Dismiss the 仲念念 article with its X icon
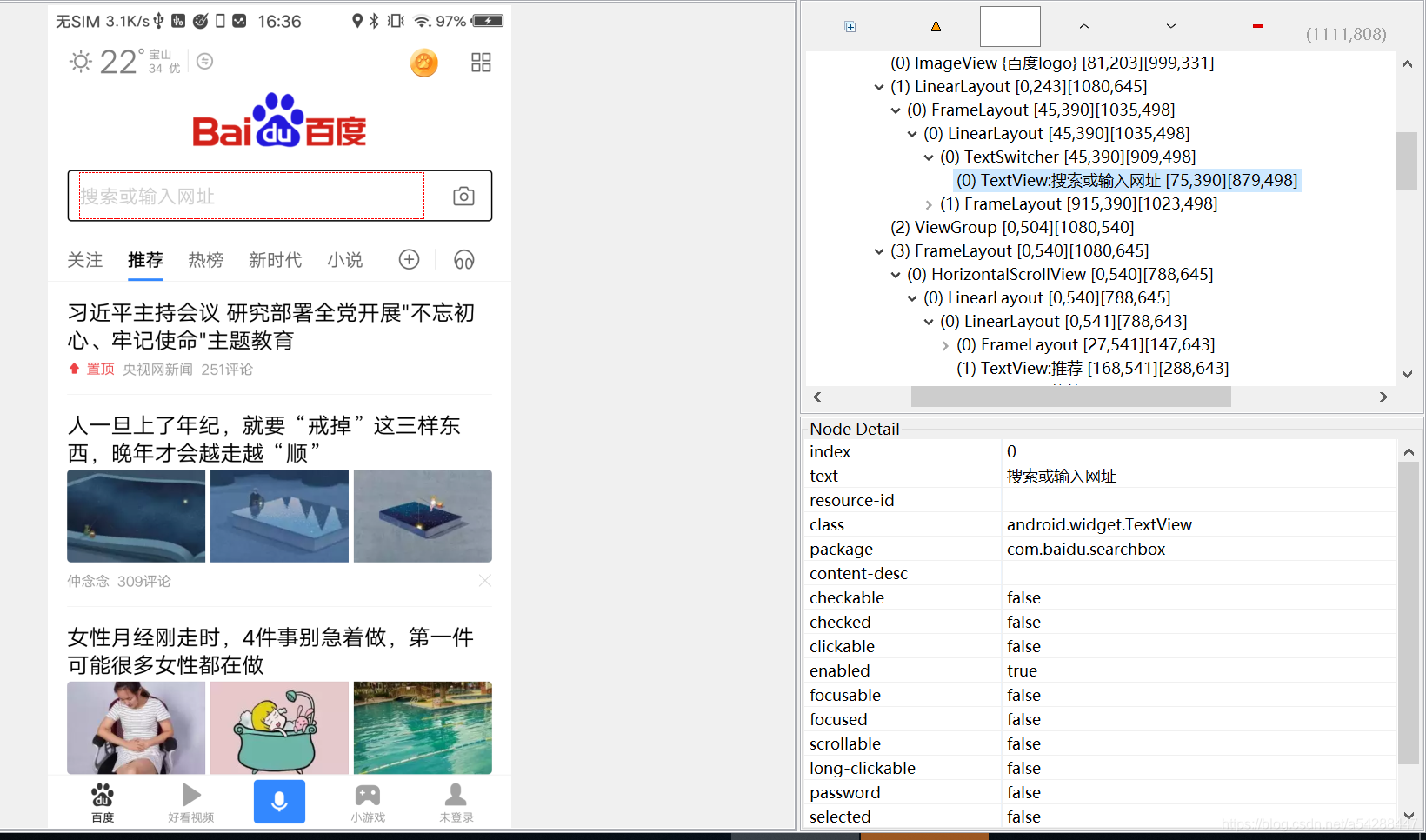The height and width of the screenshot is (840, 1426). 484,580
